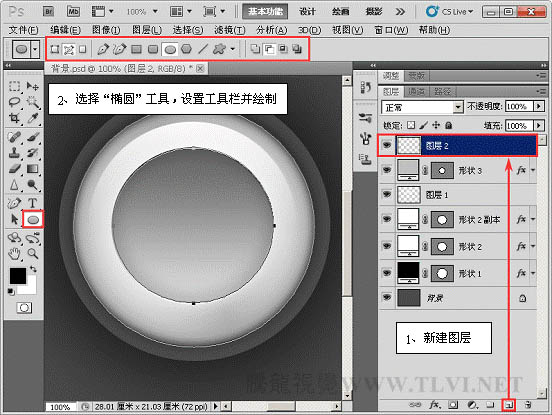Choose Rounded Rectangle shape in options bar
The image size is (552, 415).
click(153, 49)
